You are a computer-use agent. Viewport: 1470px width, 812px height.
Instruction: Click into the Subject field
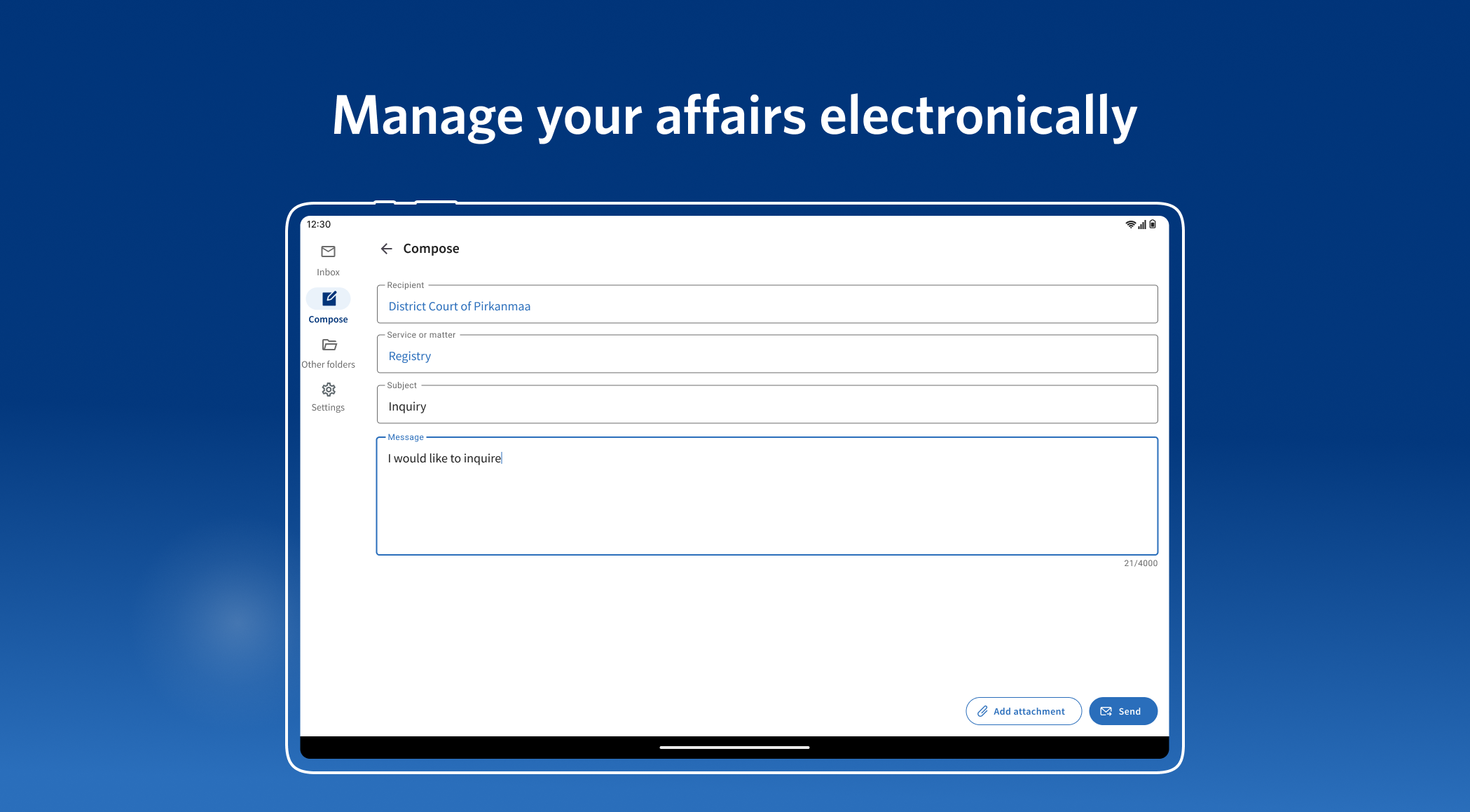(x=767, y=406)
